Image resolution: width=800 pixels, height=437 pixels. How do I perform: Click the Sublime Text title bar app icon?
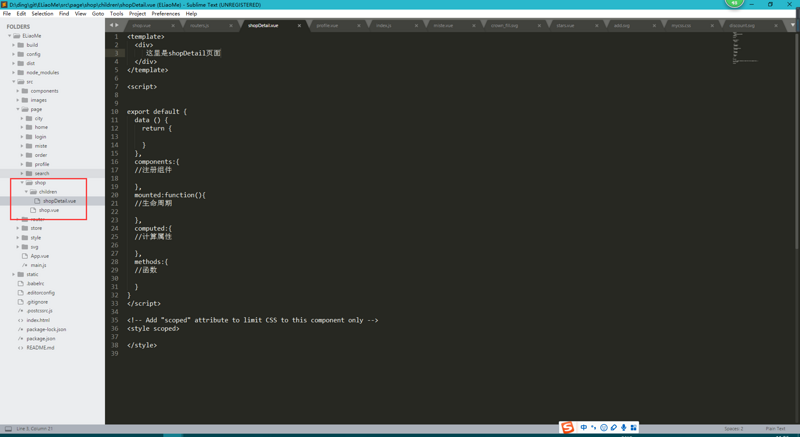[x=4, y=5]
